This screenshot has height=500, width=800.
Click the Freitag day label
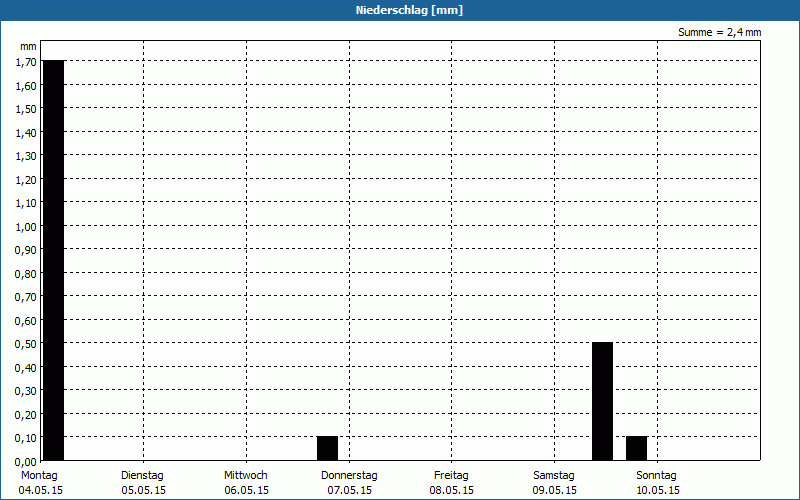[x=451, y=476]
